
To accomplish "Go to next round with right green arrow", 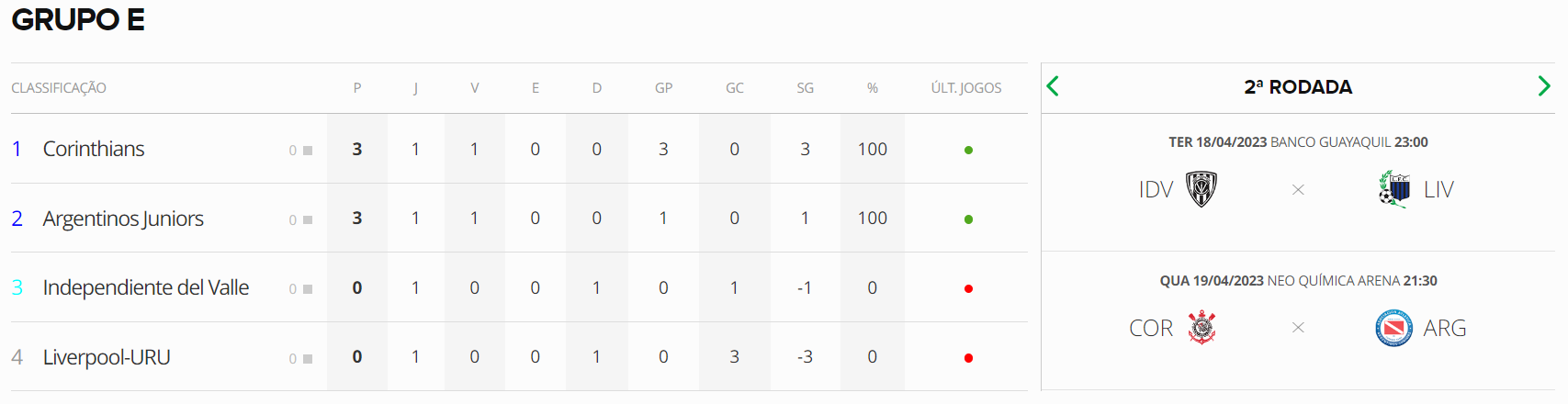I will click(1544, 86).
